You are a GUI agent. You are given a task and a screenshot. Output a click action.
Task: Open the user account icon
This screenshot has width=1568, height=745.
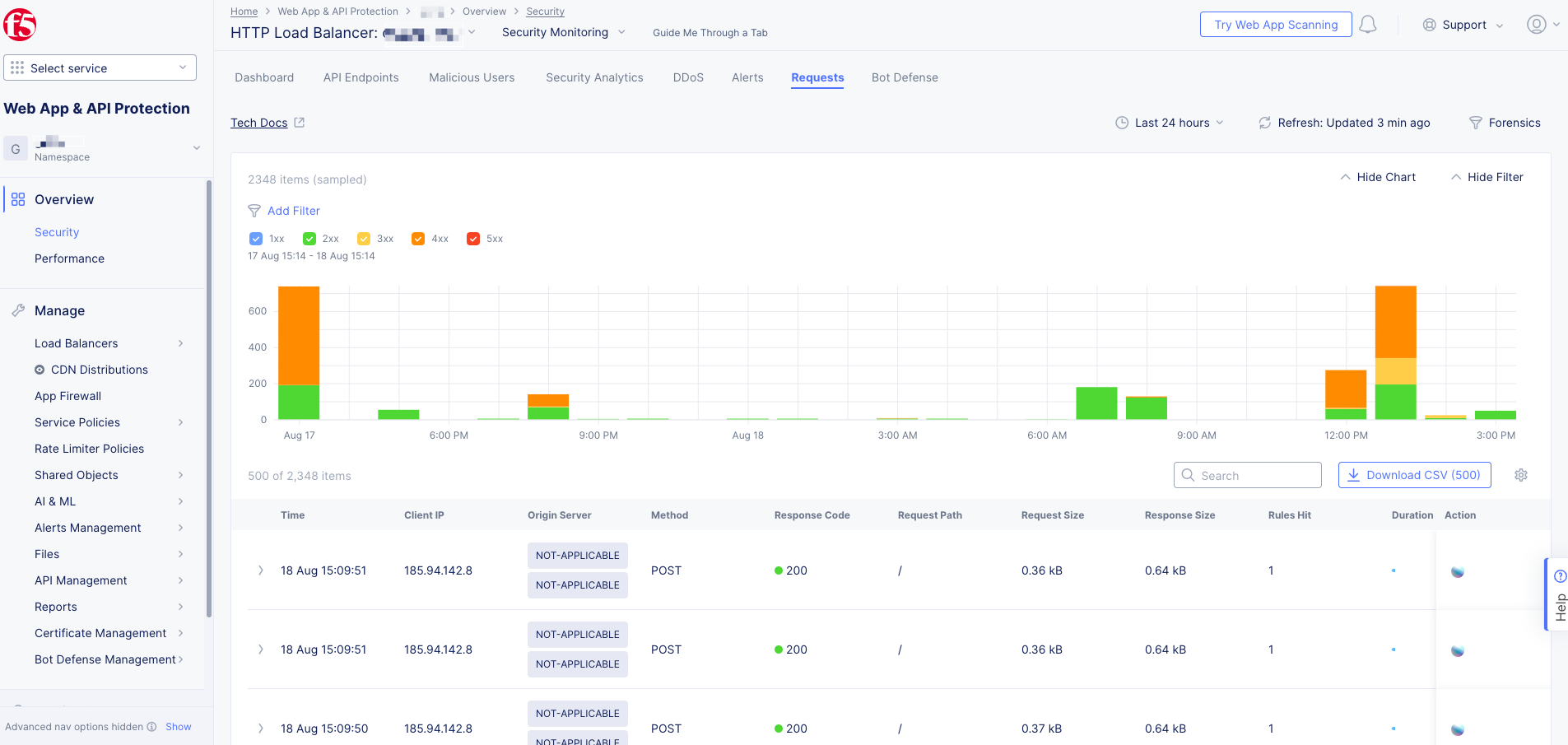tap(1536, 24)
